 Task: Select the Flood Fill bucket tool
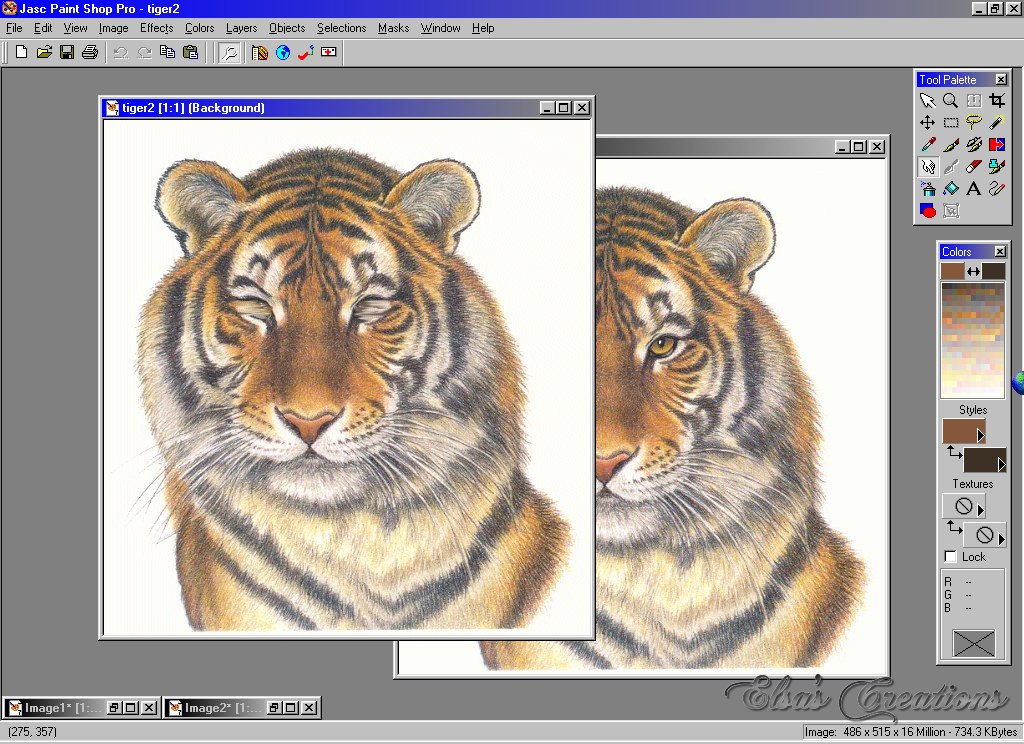[x=950, y=188]
